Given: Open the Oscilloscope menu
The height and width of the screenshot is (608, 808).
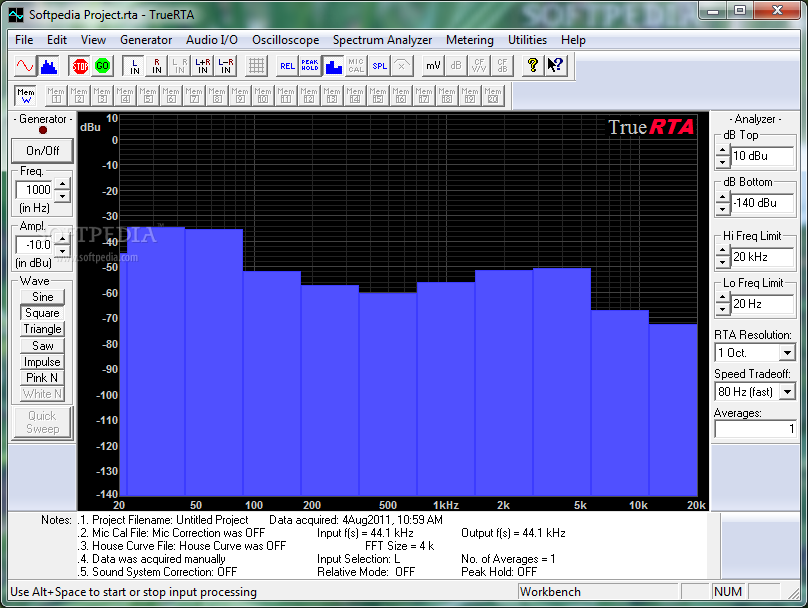Looking at the screenshot, I should coord(285,40).
